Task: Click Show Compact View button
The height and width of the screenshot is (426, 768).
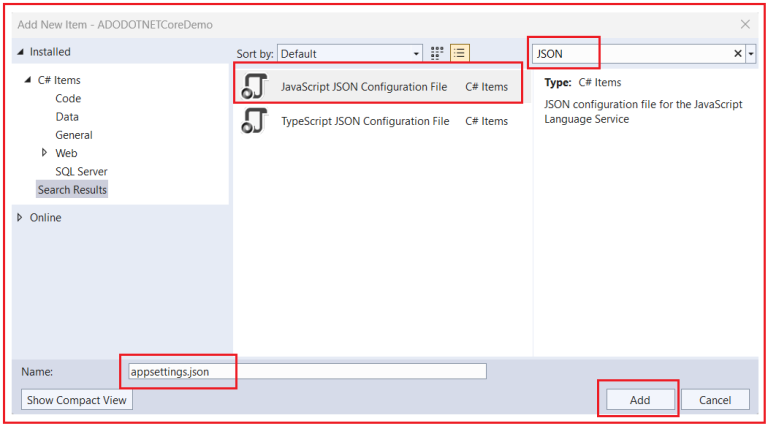Action: 77,400
